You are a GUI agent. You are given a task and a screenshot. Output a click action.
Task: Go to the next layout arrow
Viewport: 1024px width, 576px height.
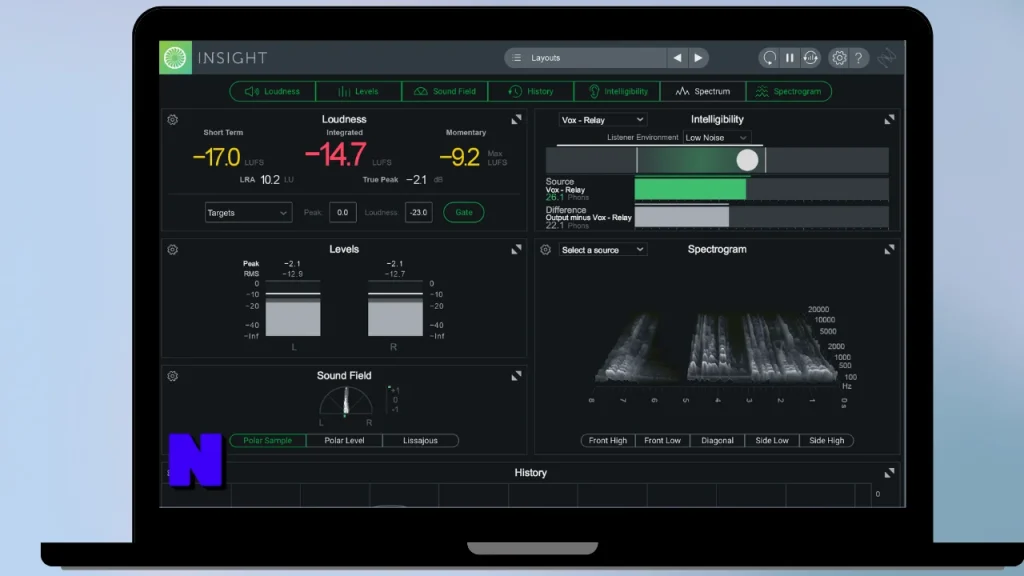click(x=698, y=57)
